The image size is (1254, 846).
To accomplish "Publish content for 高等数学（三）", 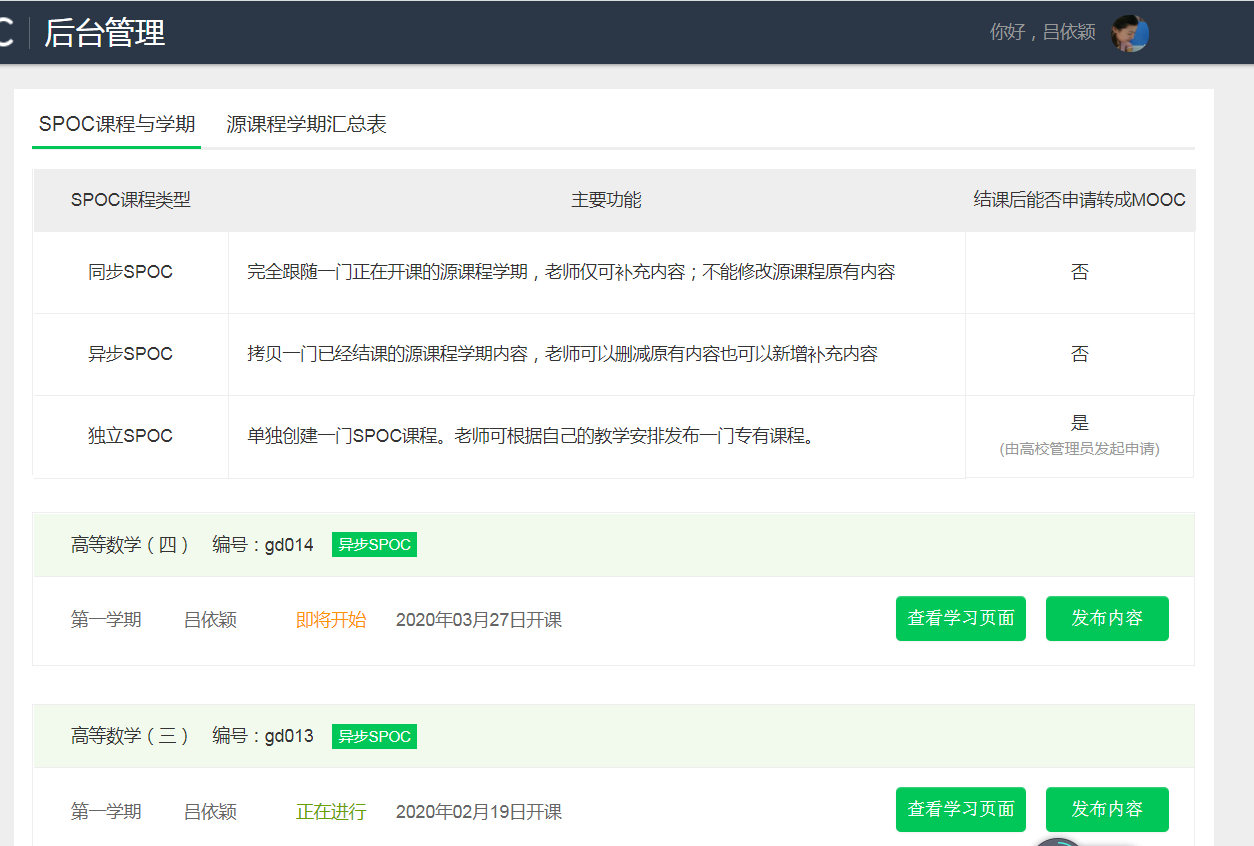I will pos(1106,809).
